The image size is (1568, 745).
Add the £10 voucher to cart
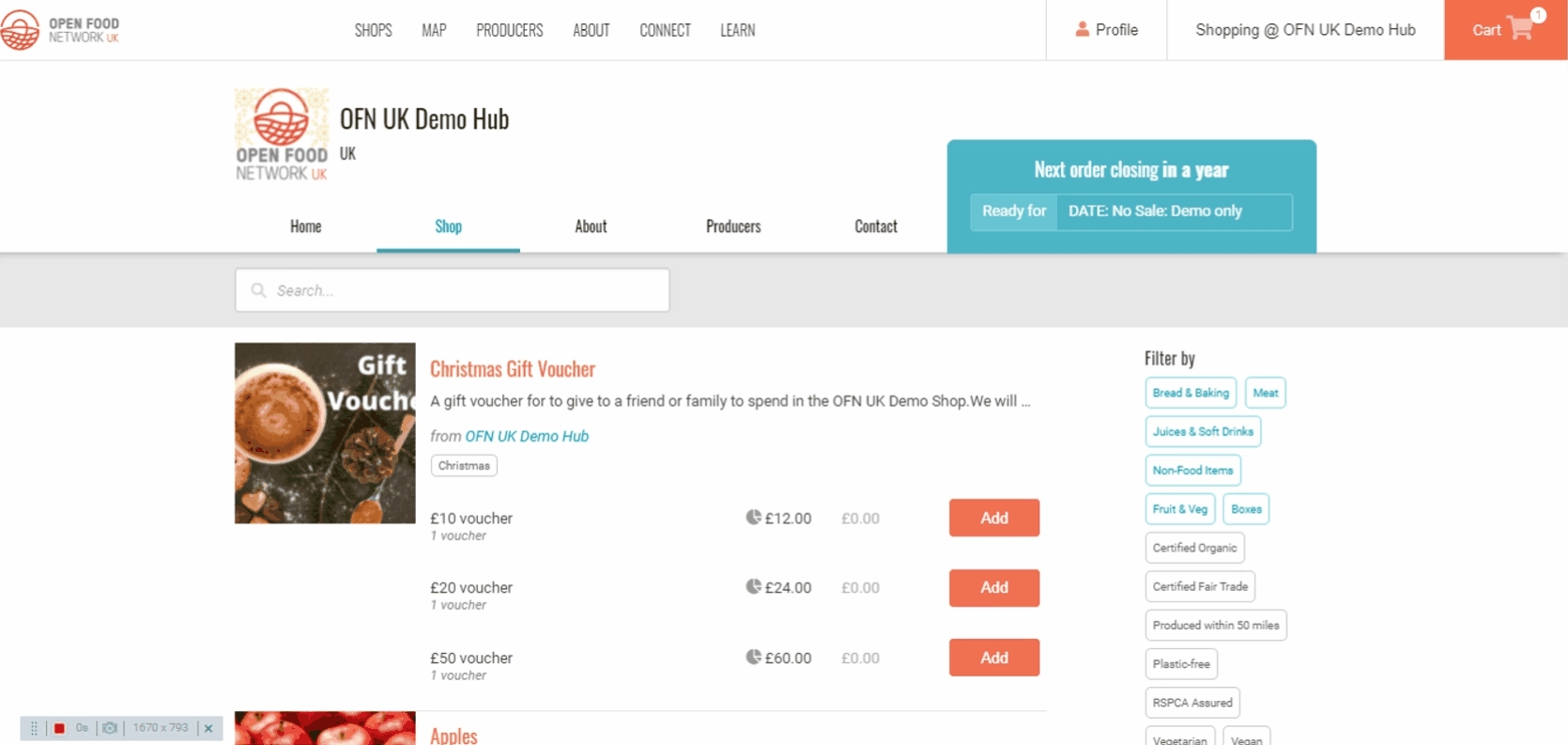[994, 518]
